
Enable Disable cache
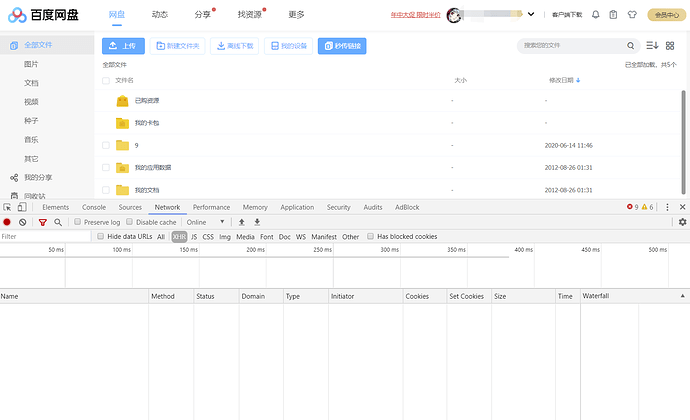pos(129,222)
